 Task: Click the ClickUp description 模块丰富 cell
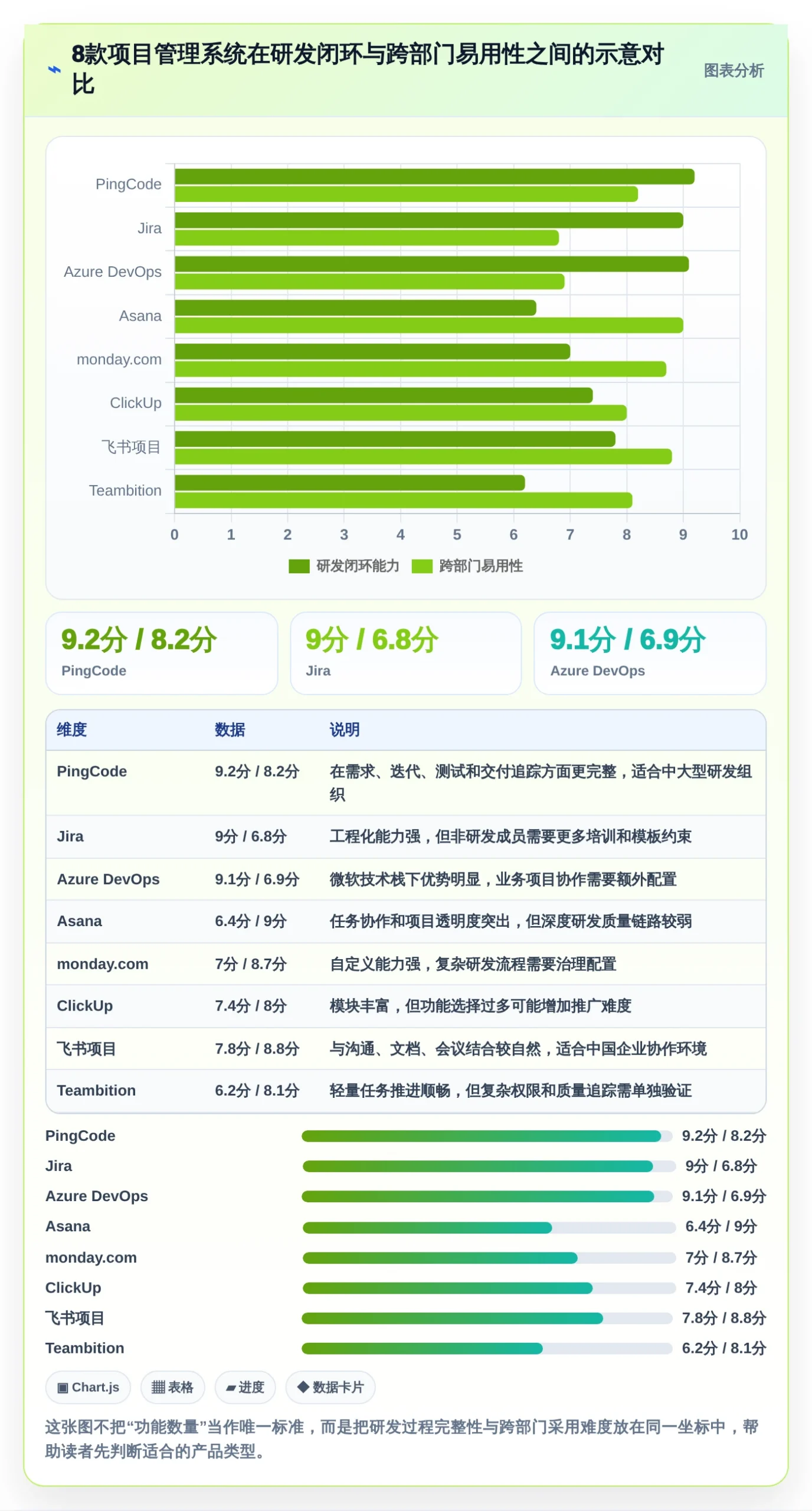click(x=480, y=1006)
